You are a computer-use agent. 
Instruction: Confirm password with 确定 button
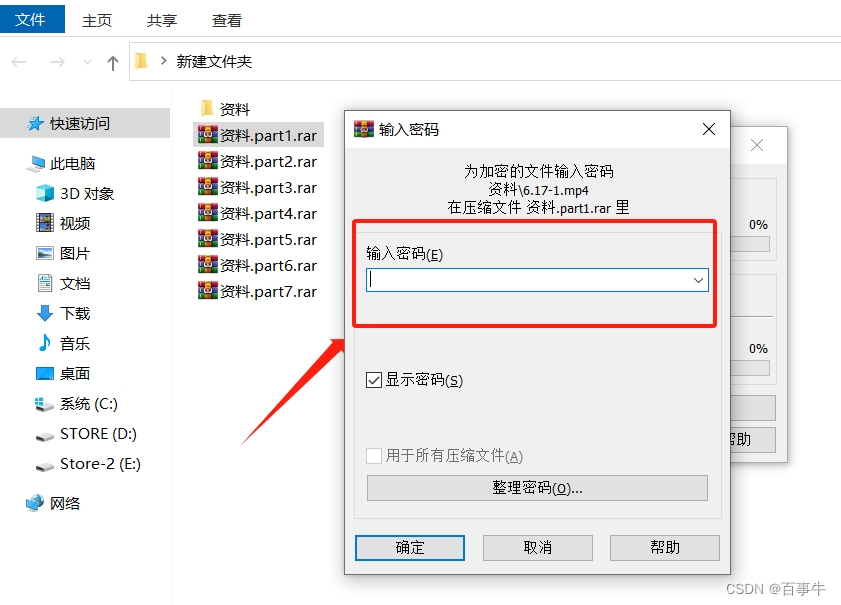click(410, 548)
